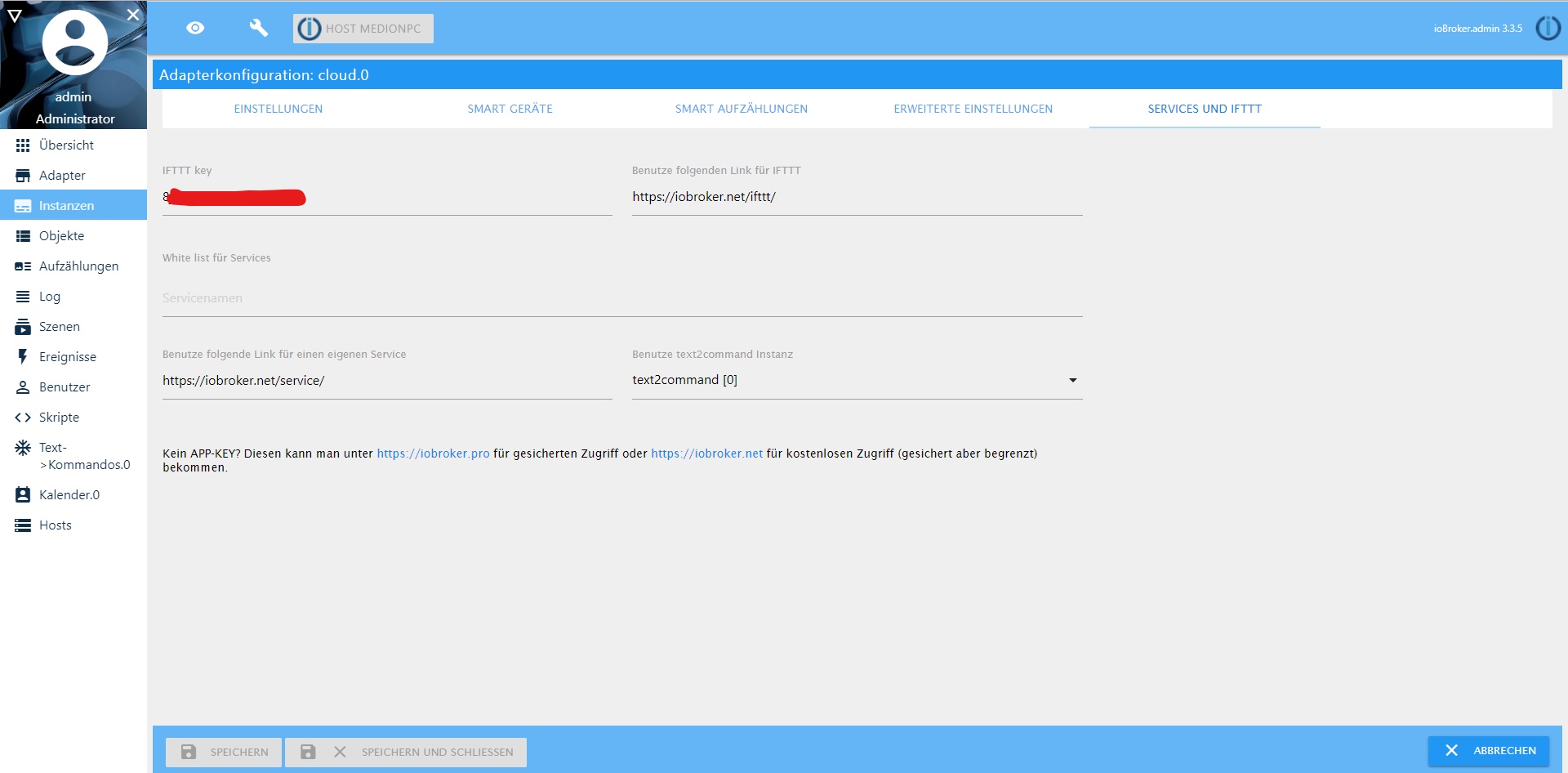Click the admin user avatar
The width and height of the screenshot is (1568, 773).
[x=74, y=42]
